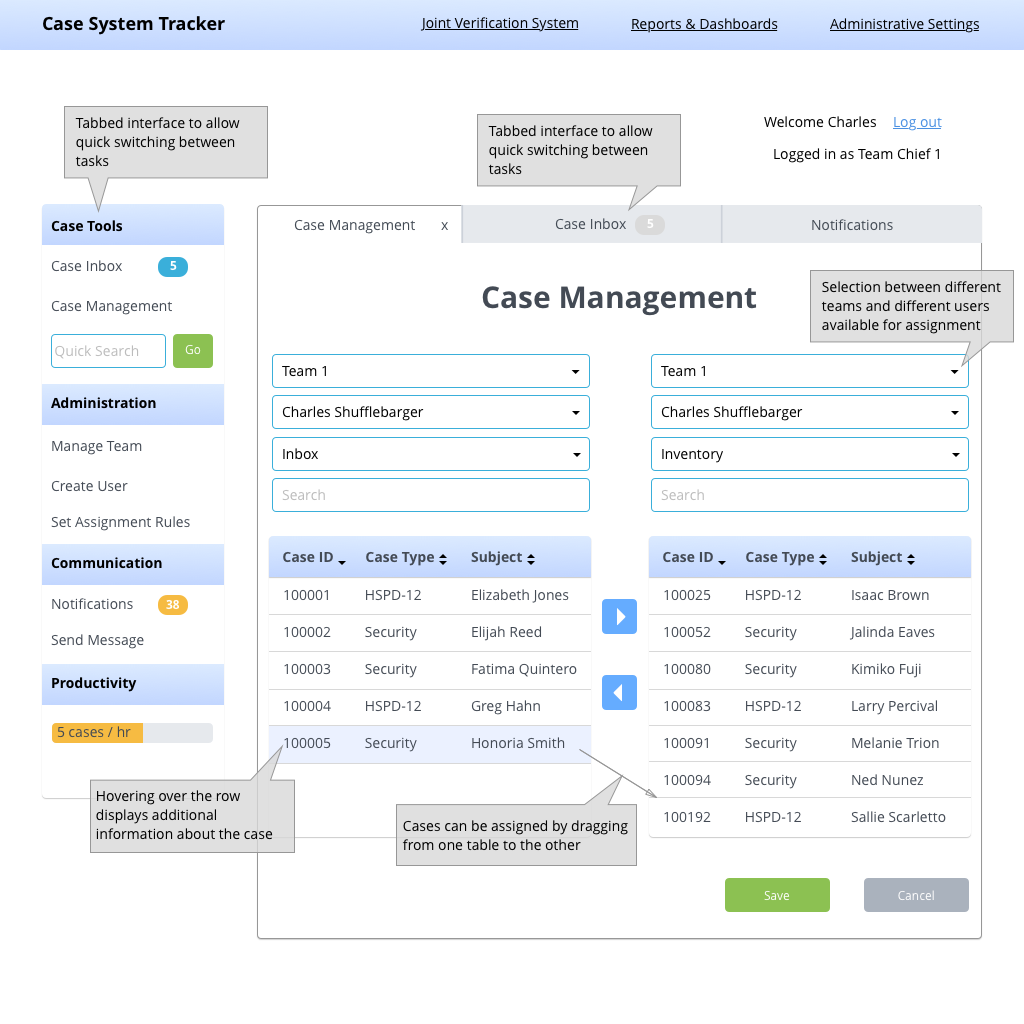Open Notifications in sidebar
Viewport: 1024px width, 1024px height.
coord(92,605)
